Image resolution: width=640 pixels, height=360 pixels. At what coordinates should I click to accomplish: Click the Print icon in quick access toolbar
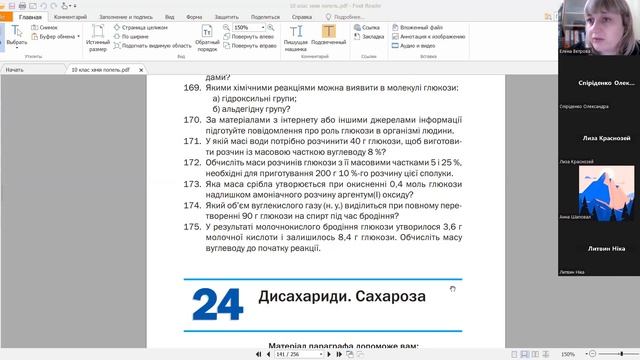[x=22, y=6]
